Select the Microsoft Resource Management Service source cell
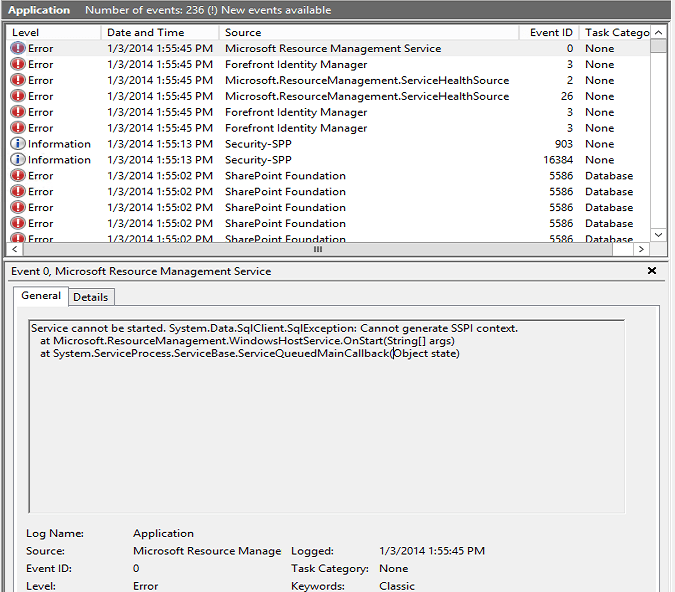The image size is (675, 592). [x=333, y=48]
